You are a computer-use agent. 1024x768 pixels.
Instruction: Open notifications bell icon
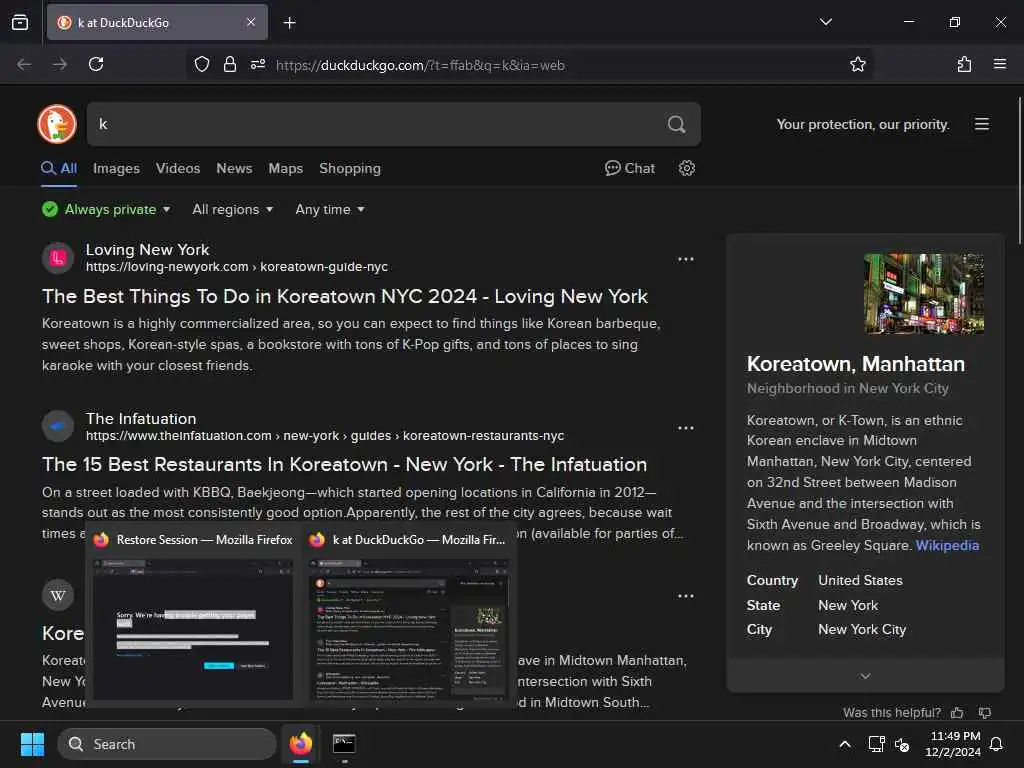point(997,744)
